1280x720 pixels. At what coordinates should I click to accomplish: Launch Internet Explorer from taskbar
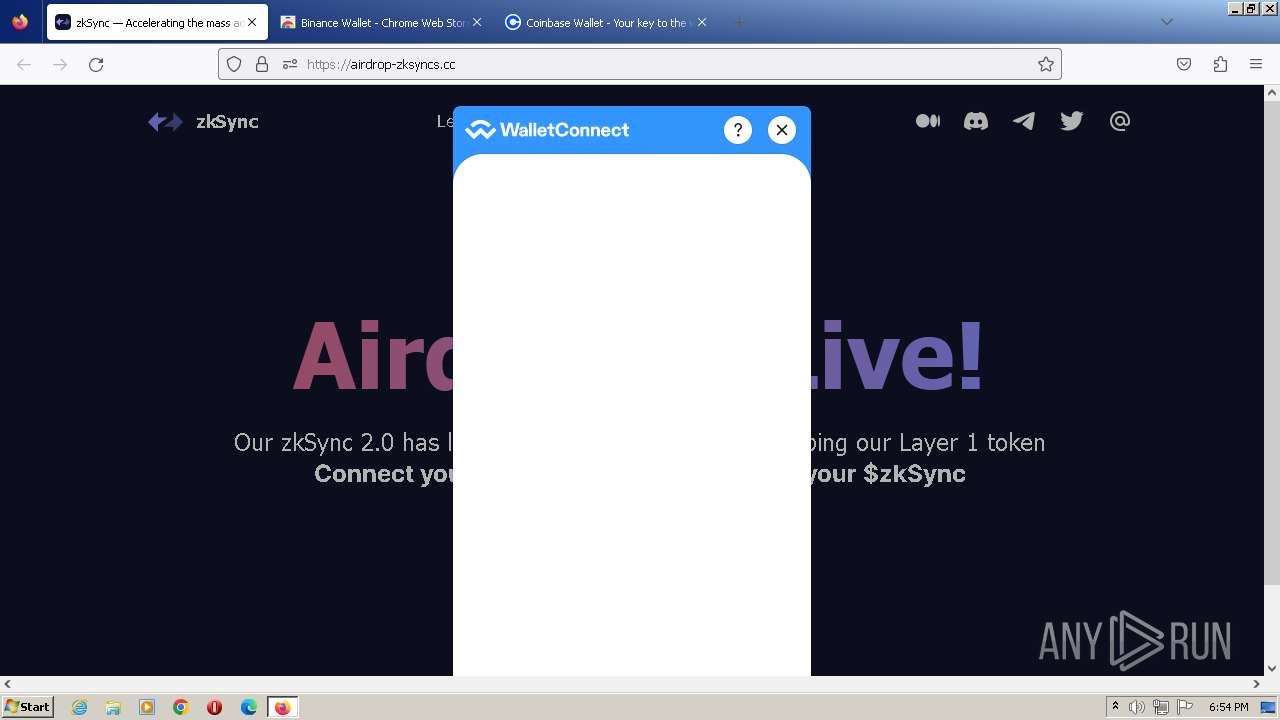[79, 707]
